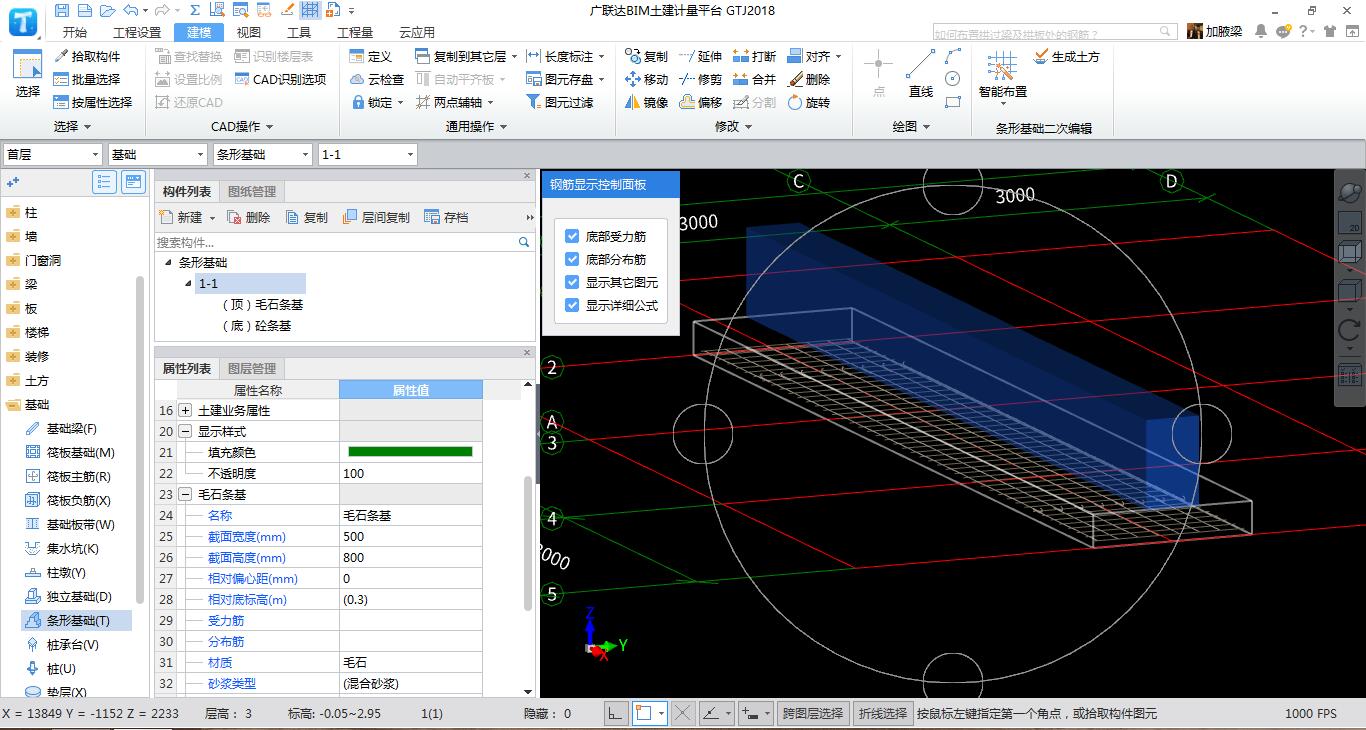Click 层间复制 in component list
This screenshot has width=1366, height=730.
pos(375,217)
